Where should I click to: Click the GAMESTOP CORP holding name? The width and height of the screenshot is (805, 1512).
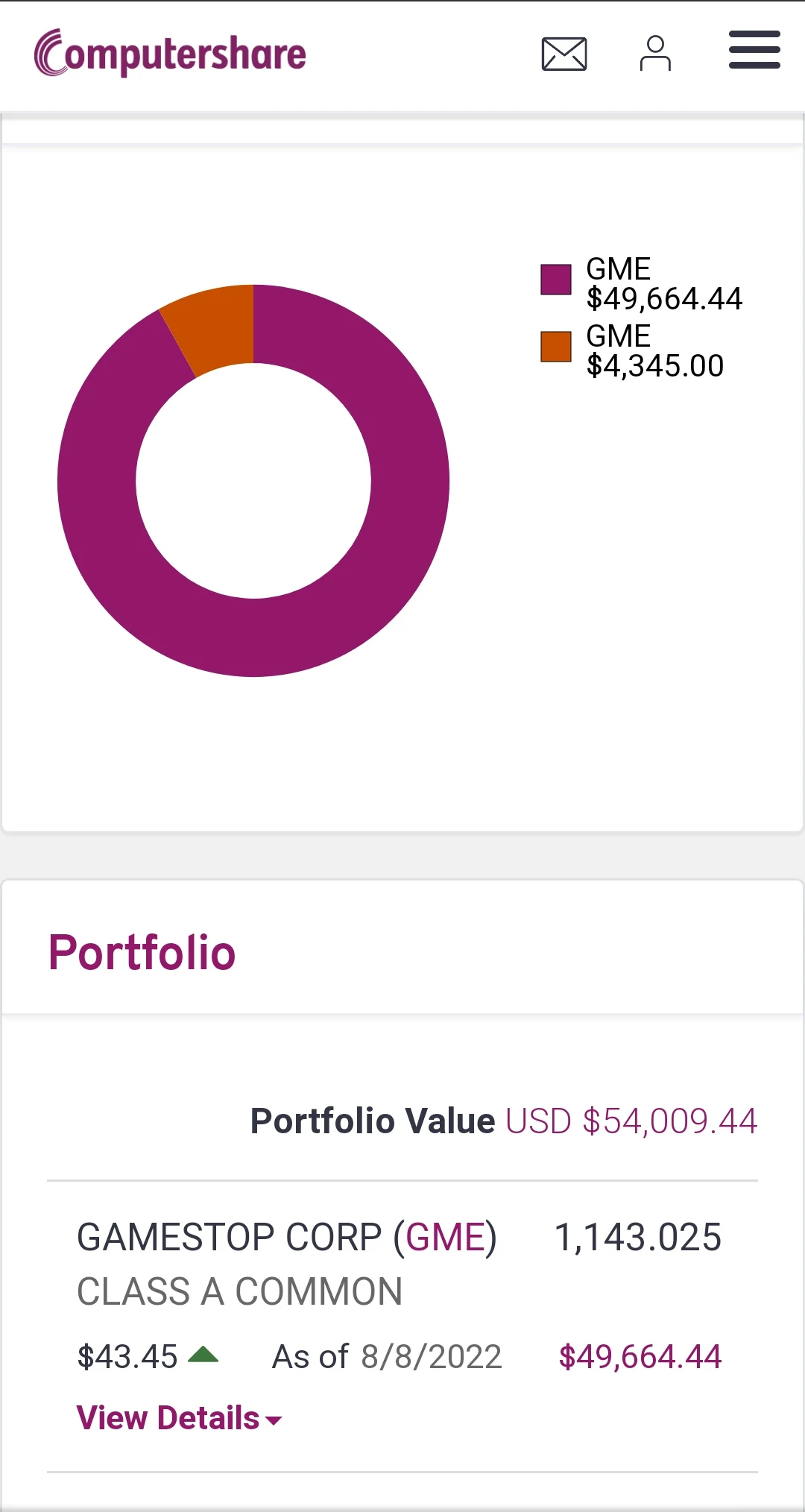(231, 1238)
